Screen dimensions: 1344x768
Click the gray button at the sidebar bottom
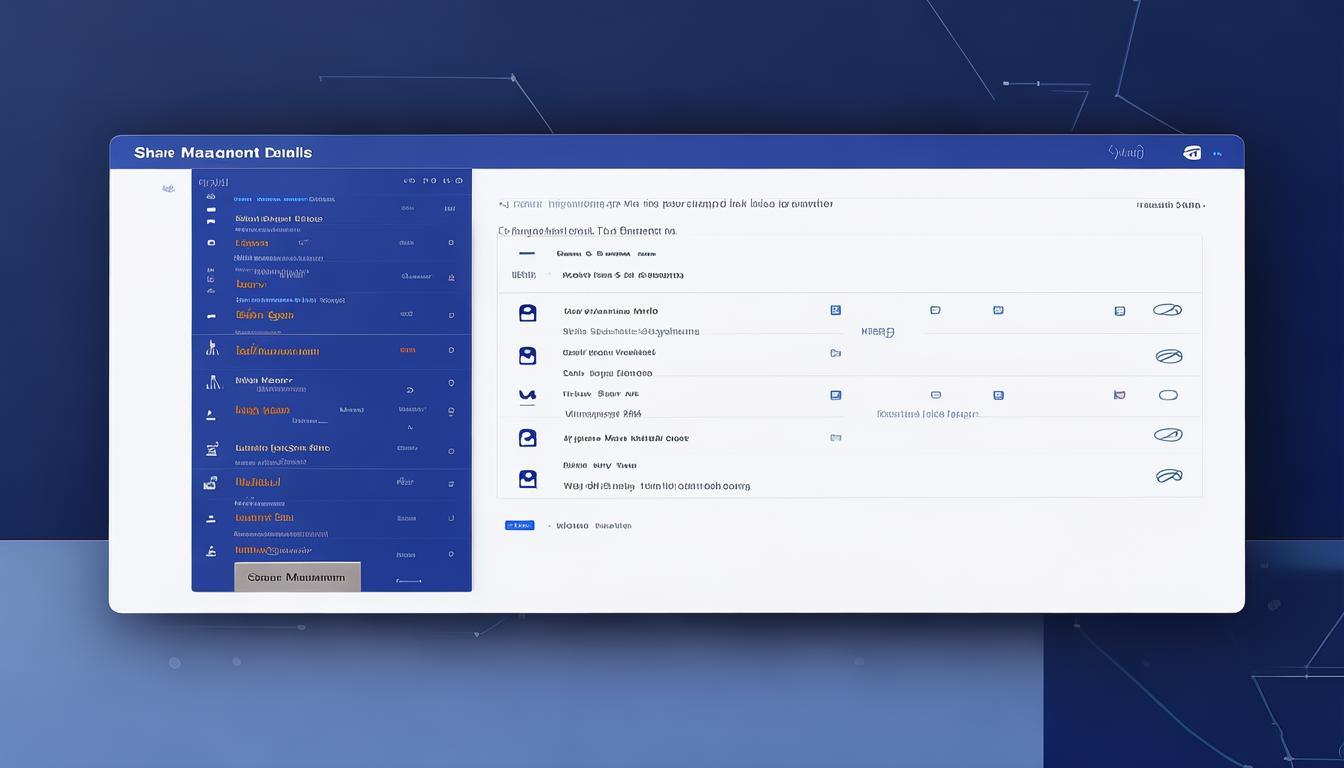point(297,577)
